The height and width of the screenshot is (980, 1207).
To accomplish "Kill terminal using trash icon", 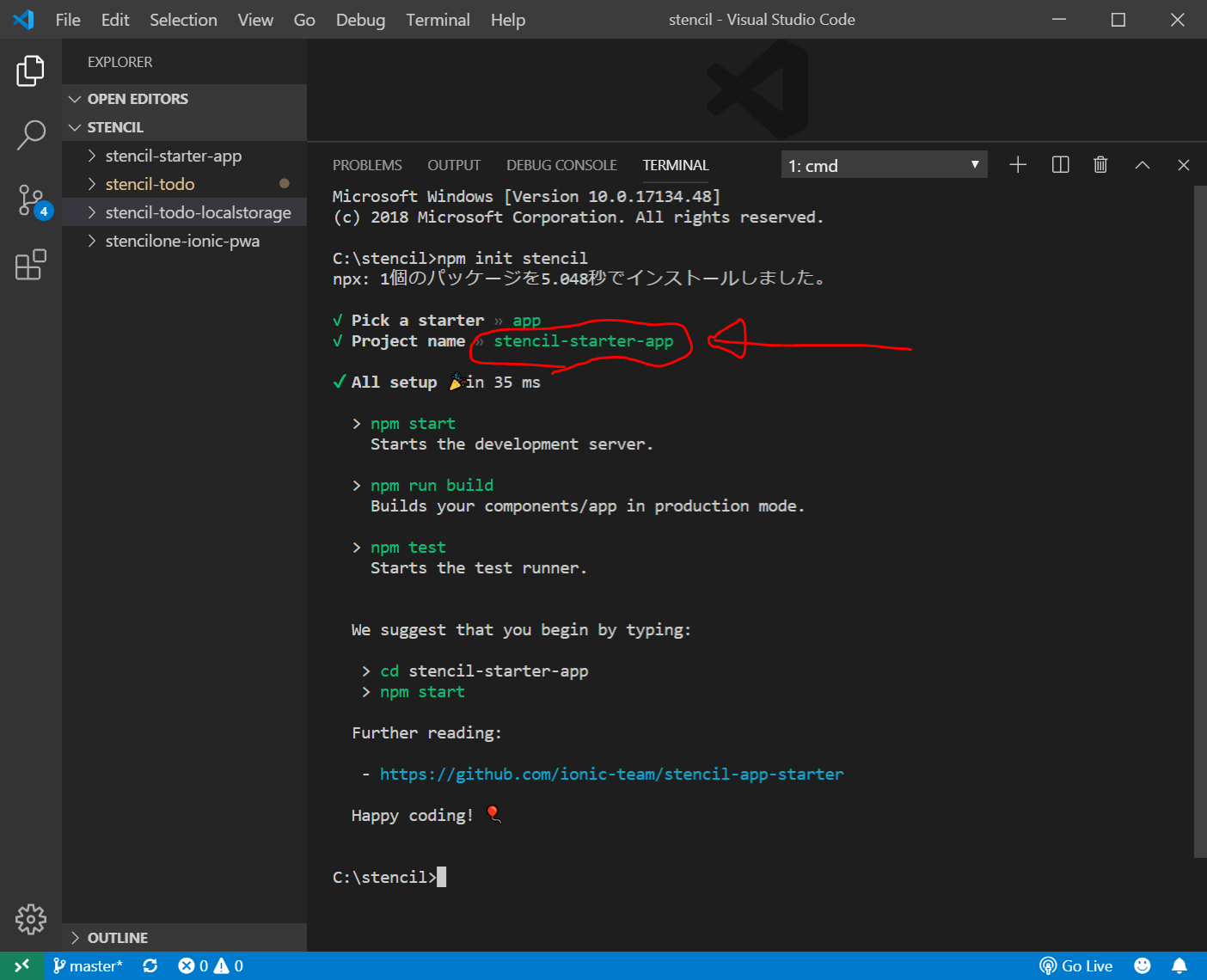I will click(1100, 165).
